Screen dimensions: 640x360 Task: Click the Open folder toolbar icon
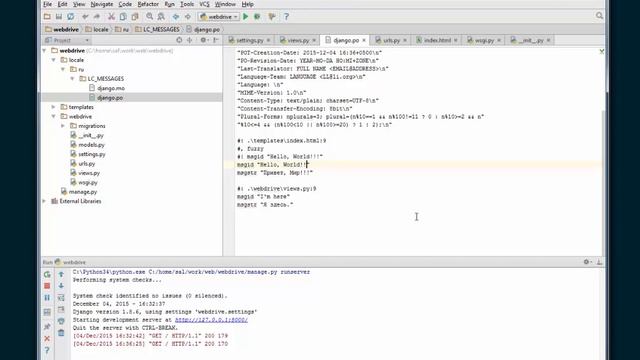(x=47, y=17)
